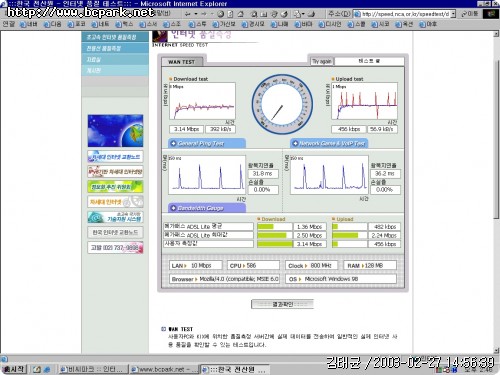Open the Search pane icon in toolbar

coord(254,14)
